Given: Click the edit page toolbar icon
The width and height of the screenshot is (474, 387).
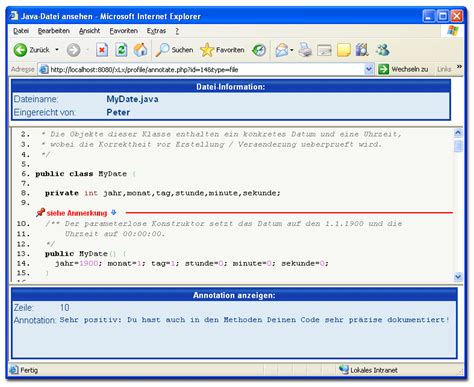Looking at the screenshot, I should tap(324, 50).
